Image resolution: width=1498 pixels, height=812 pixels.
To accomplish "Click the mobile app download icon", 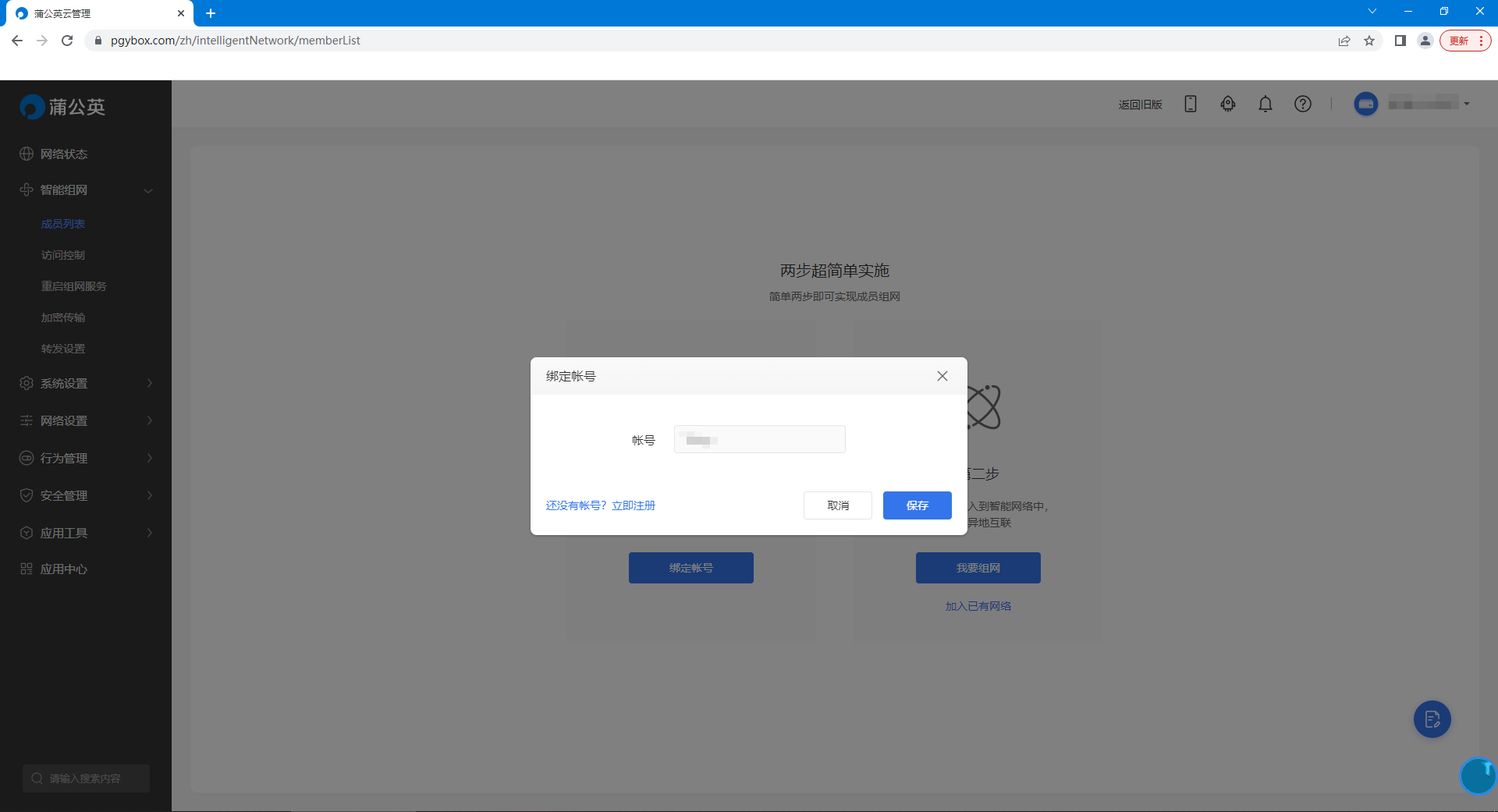I will coord(1190,104).
